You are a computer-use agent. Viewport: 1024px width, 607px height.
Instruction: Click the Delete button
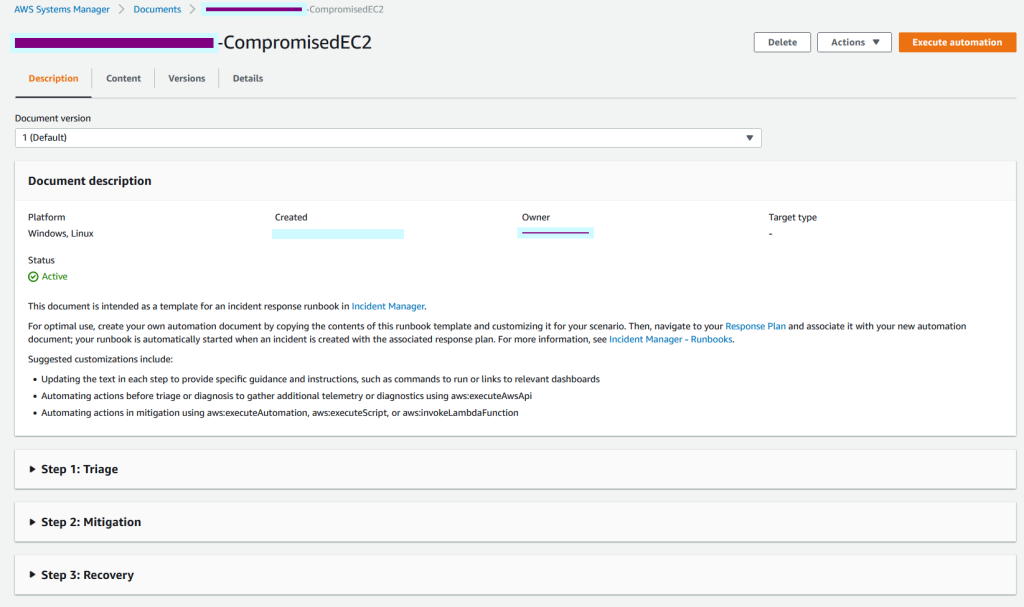(x=782, y=42)
